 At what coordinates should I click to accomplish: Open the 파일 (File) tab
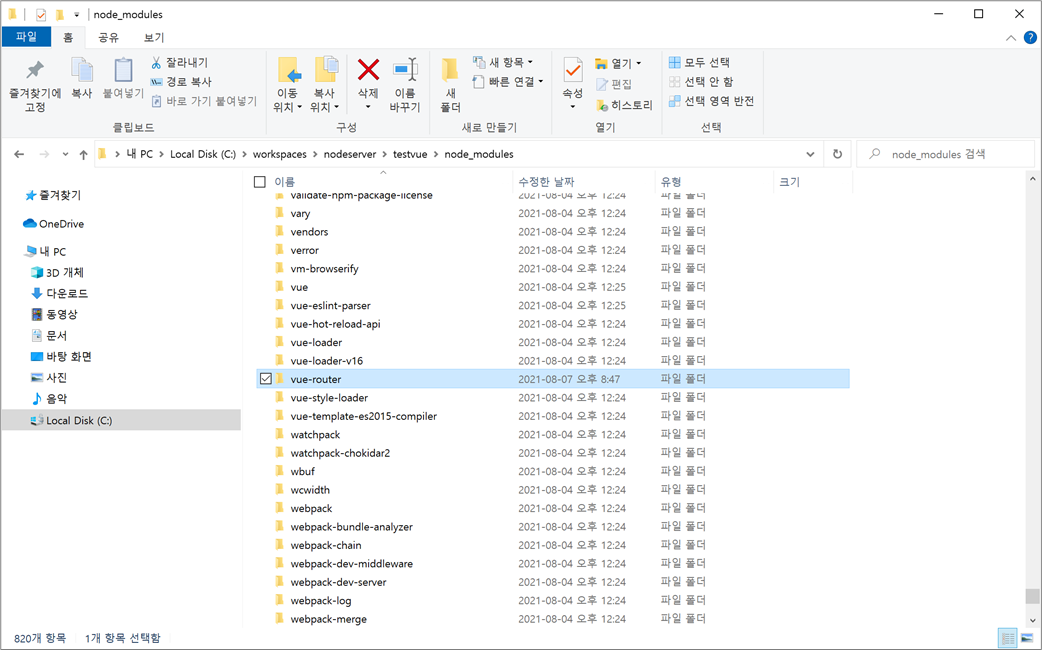pos(27,37)
